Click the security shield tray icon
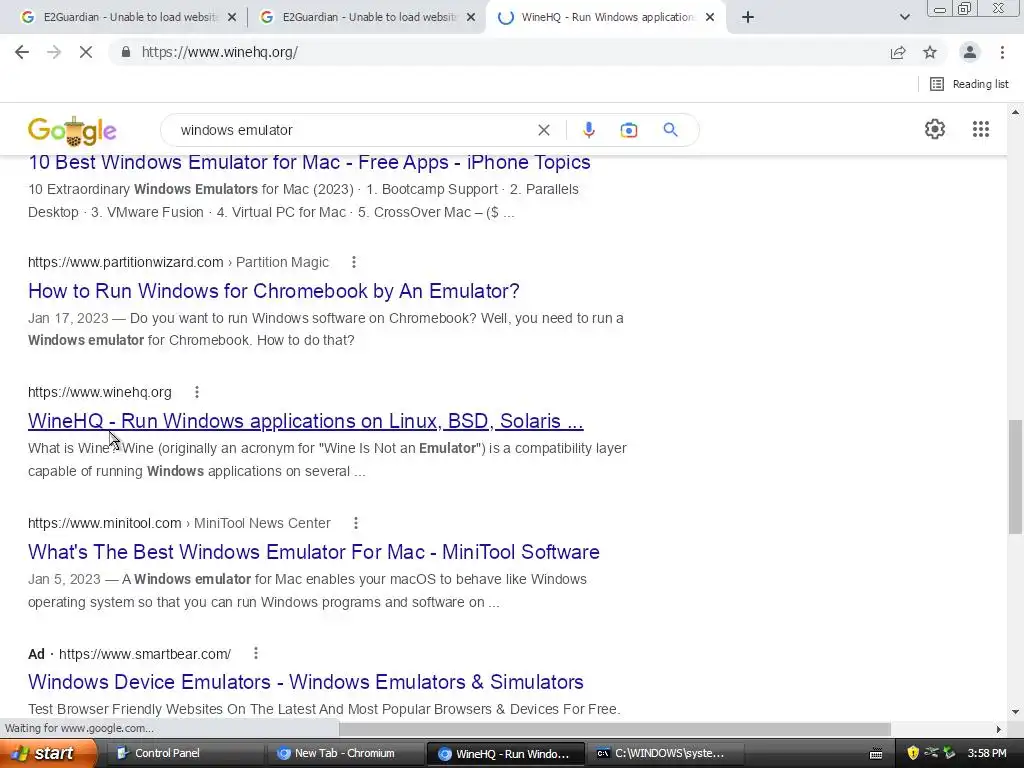This screenshot has width=1024, height=768. coord(912,753)
